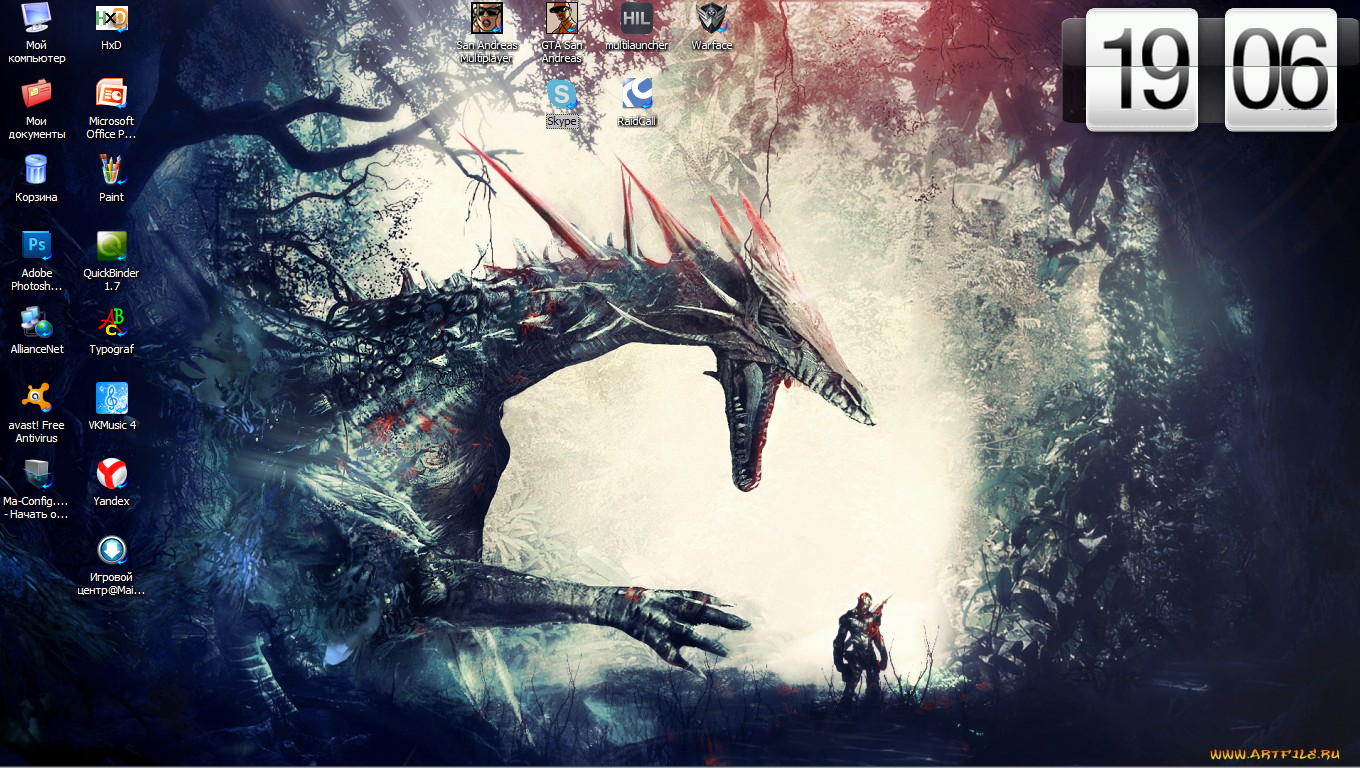The height and width of the screenshot is (768, 1360).
Task: Click the multilauncher HIL icon
Action: tap(637, 18)
